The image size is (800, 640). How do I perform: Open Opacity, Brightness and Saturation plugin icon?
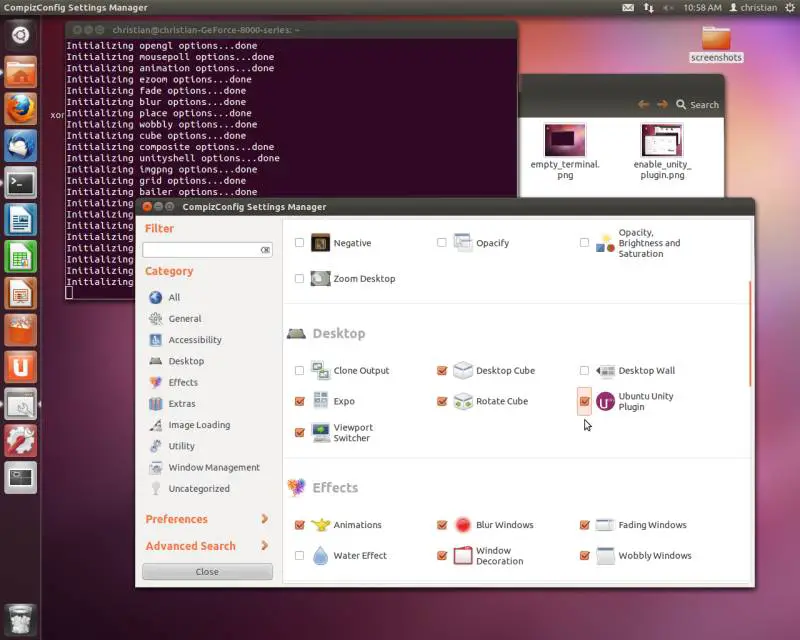pyautogui.click(x=605, y=243)
